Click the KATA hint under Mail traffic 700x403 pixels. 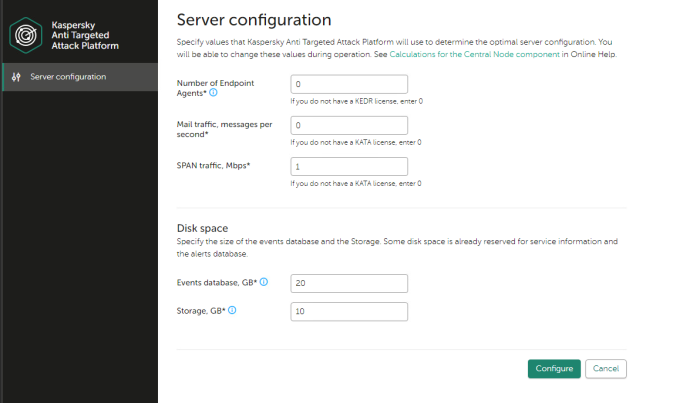tap(356, 142)
